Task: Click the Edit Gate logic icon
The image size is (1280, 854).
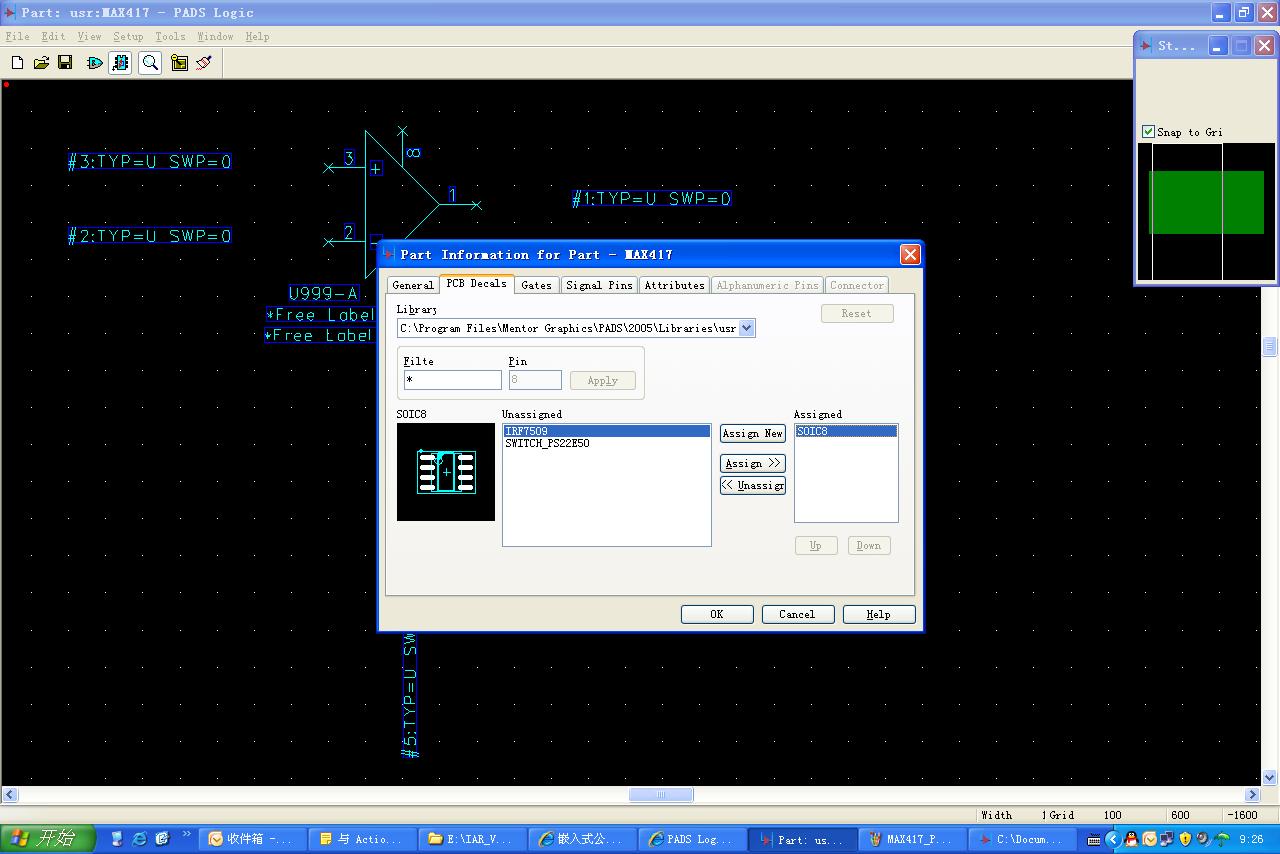Action: [x=95, y=63]
